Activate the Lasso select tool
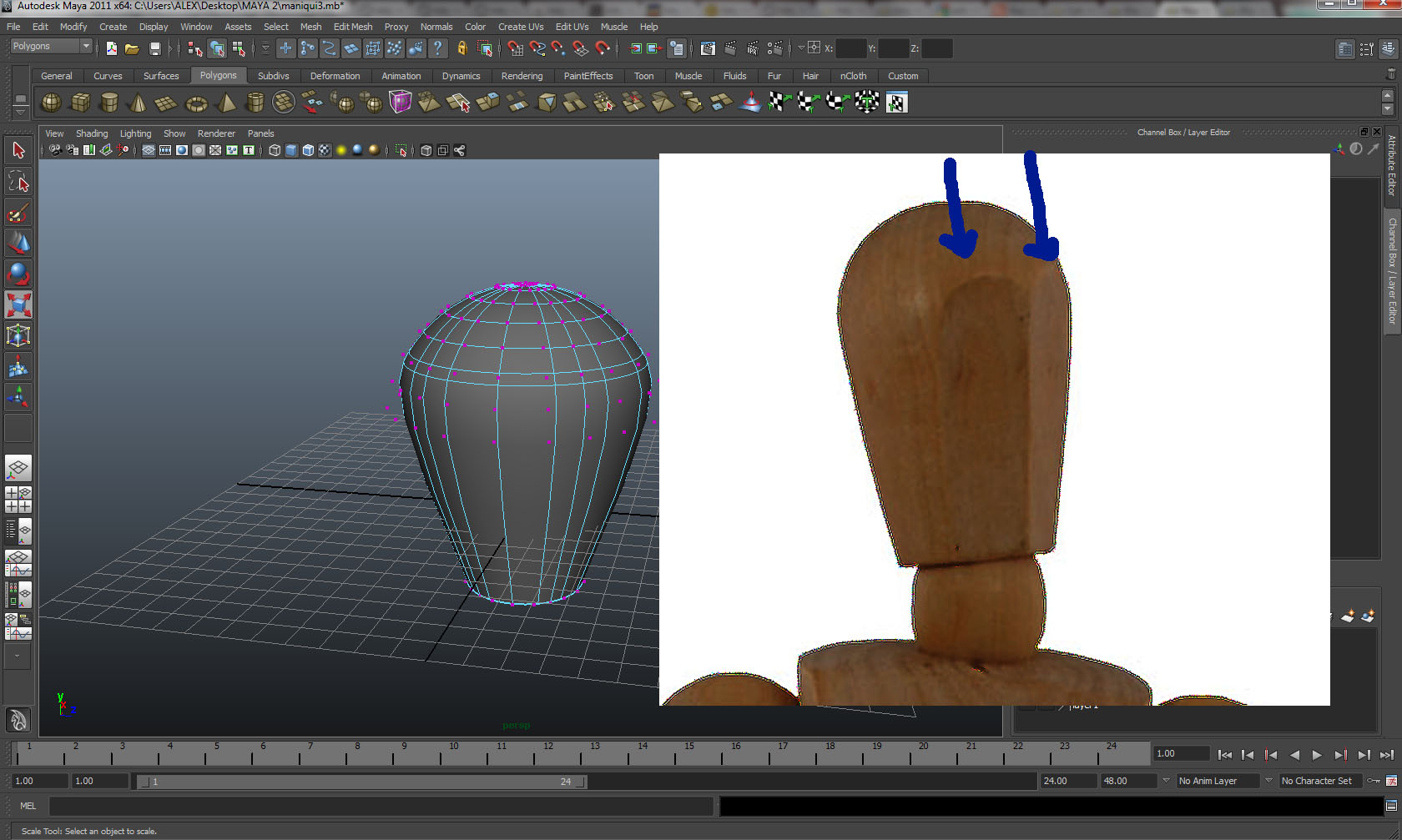 [x=18, y=182]
